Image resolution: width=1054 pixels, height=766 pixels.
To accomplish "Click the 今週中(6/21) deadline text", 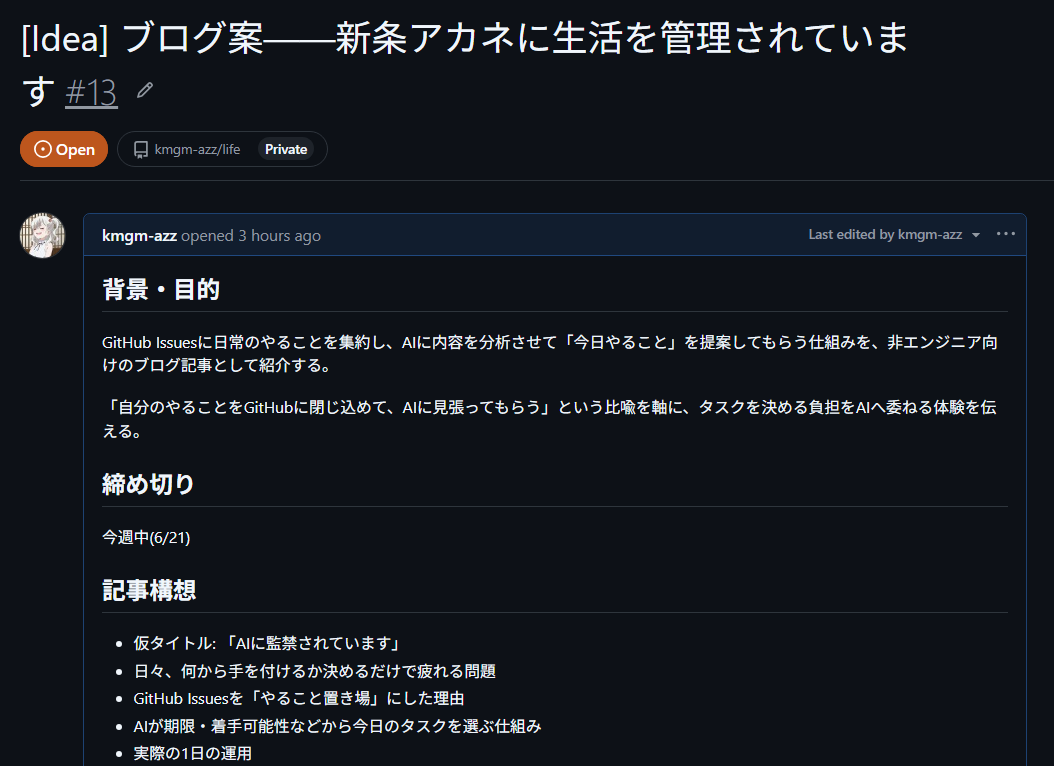I will click(x=147, y=538).
